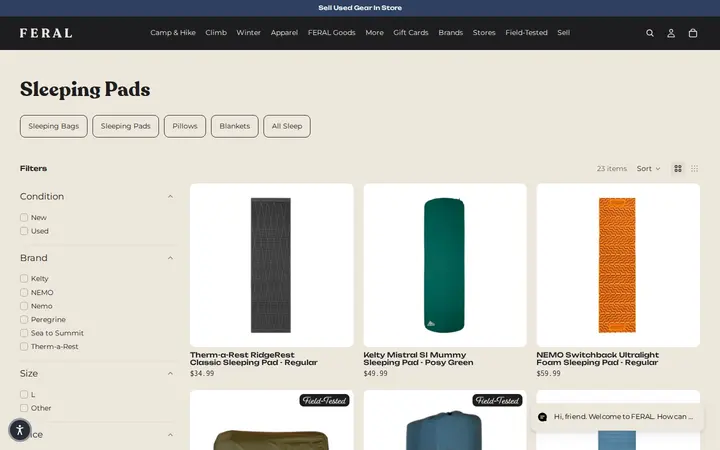Collapse the Price filter section
This screenshot has height=450, width=720.
pyautogui.click(x=170, y=435)
